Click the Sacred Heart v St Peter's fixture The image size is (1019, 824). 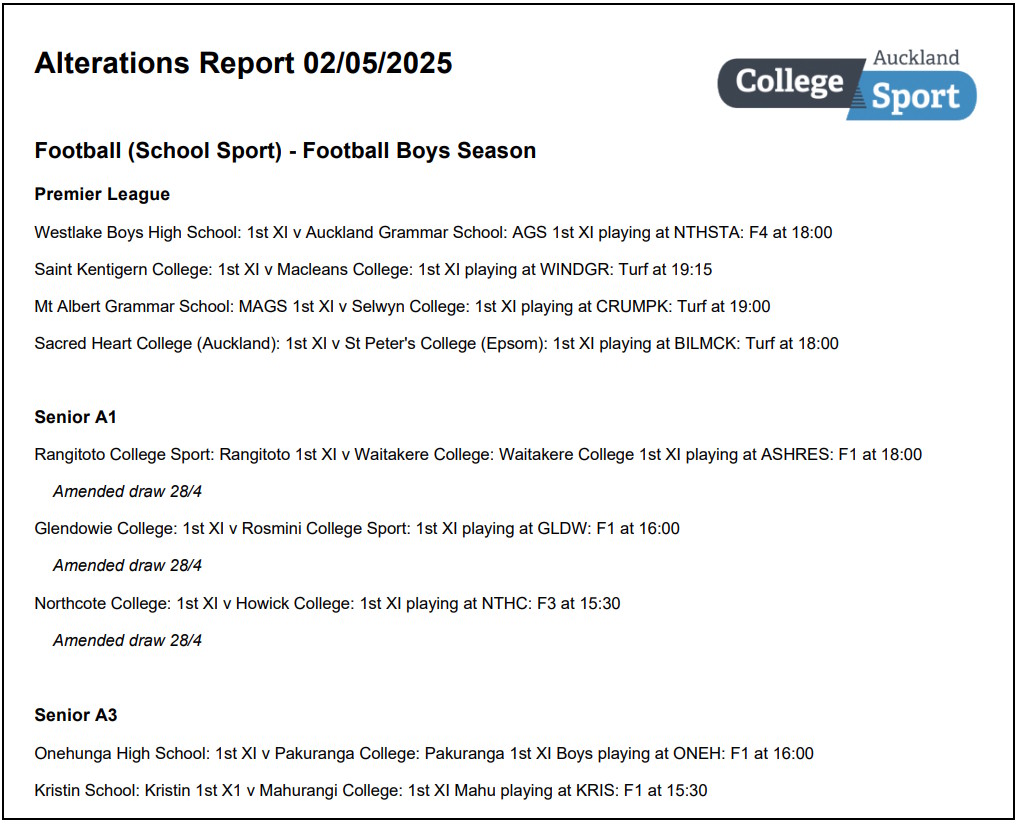tap(436, 344)
